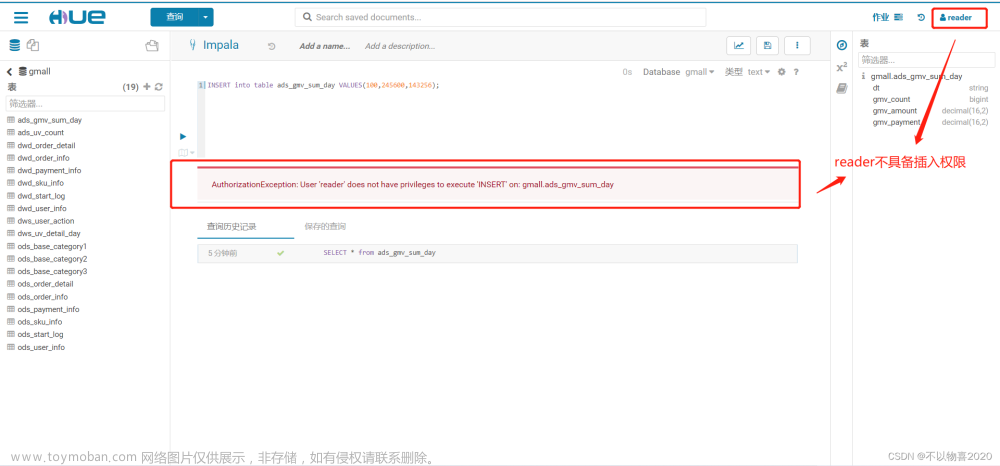Click the 查询 query button
The image size is (1000, 466).
[174, 17]
